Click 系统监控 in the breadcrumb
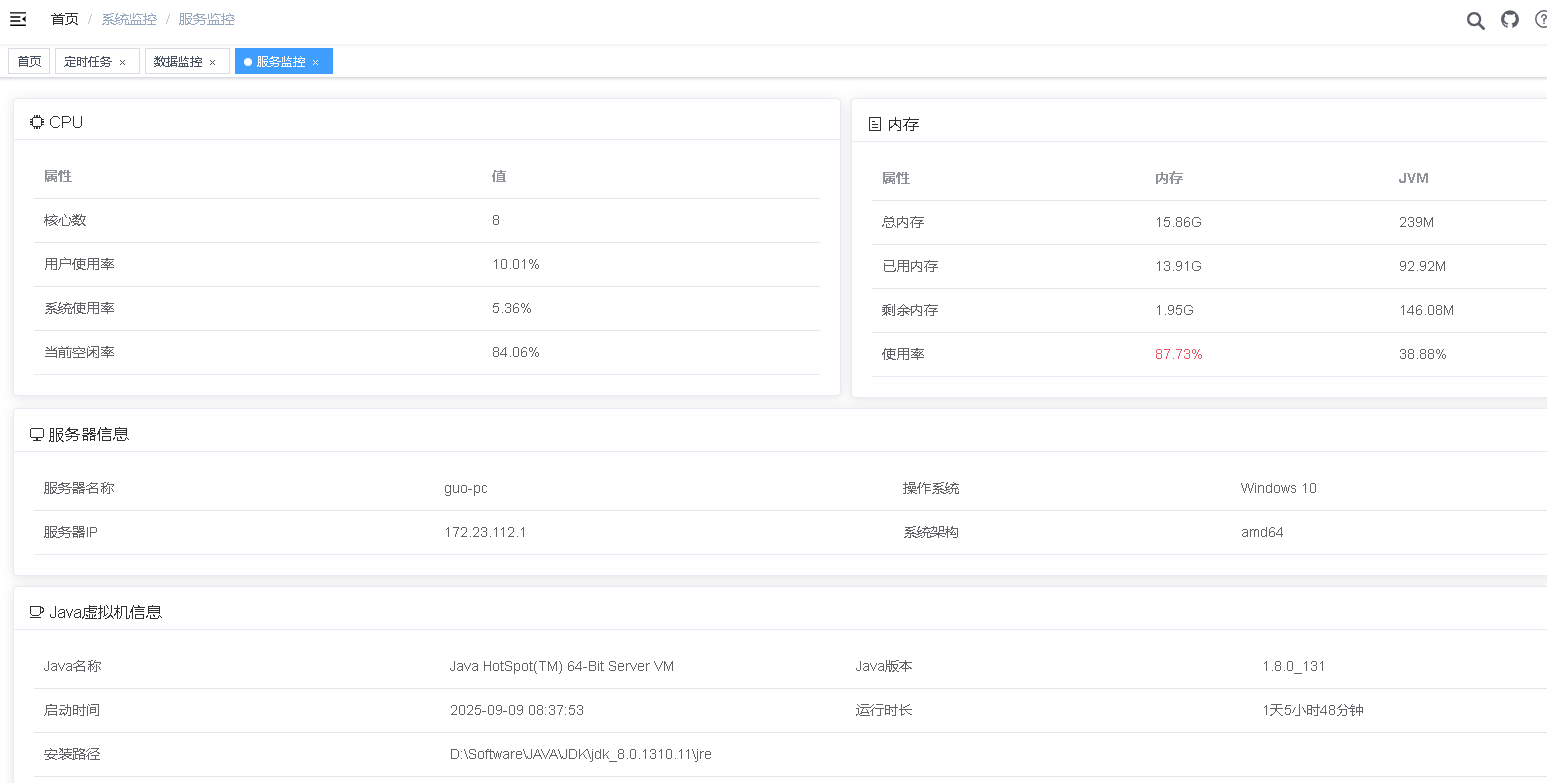This screenshot has width=1547, height=783. [x=129, y=19]
